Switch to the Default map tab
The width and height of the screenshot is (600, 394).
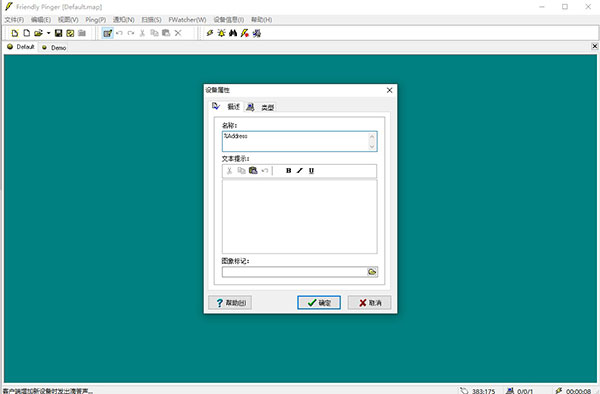click(x=21, y=47)
